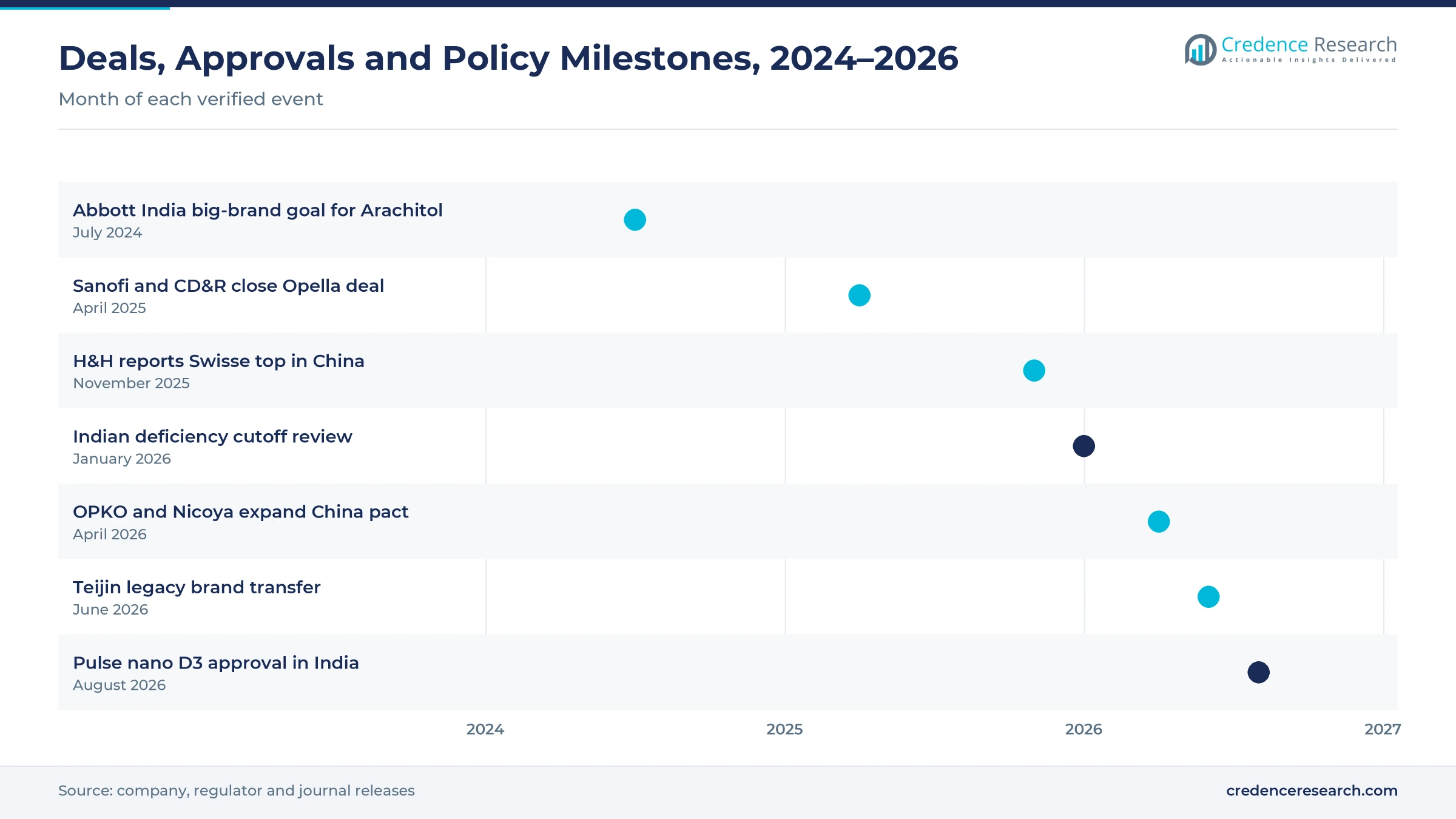Select the April 2026 OPKO Nicoya marker
Screen dimensions: 1456x819
tap(1159, 522)
